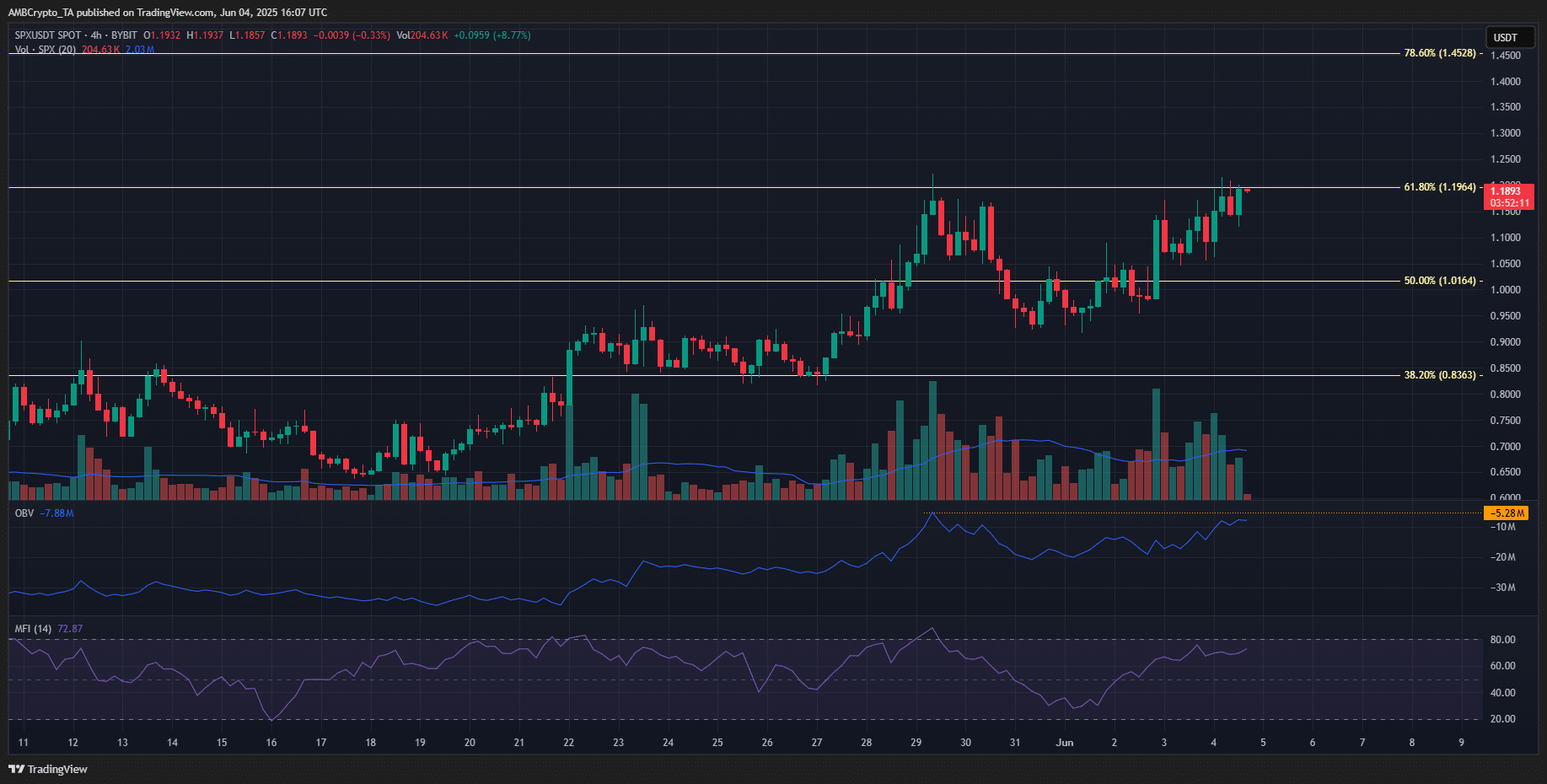Image resolution: width=1547 pixels, height=784 pixels.
Task: Click the 1.3000 price axis label
Action: [x=1506, y=133]
